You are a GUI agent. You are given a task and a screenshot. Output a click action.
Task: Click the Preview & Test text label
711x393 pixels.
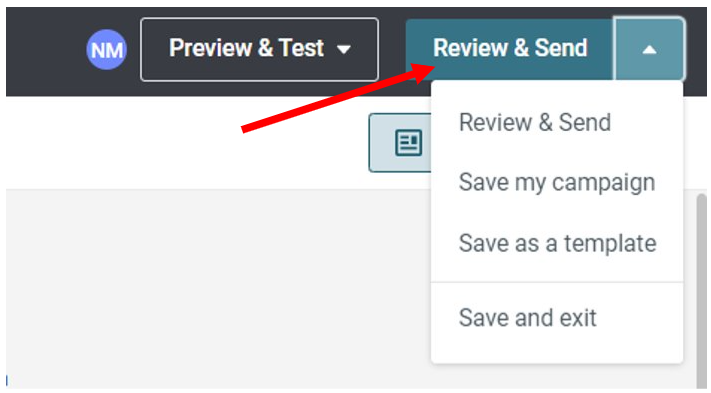click(247, 48)
